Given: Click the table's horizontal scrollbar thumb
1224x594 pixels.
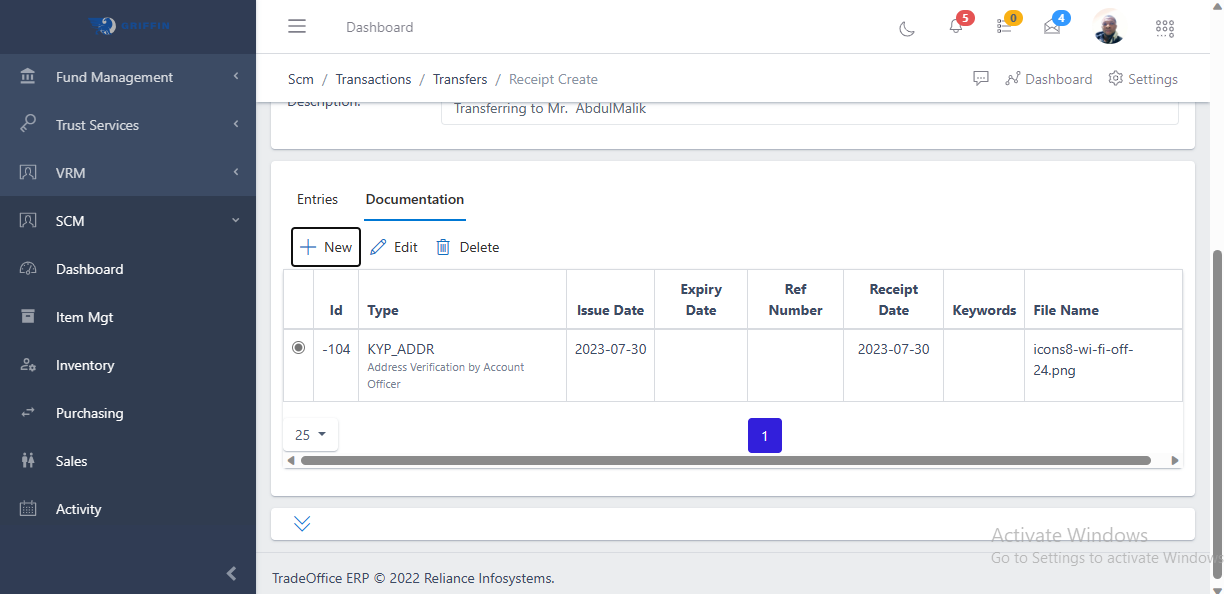Looking at the screenshot, I should click(725, 461).
